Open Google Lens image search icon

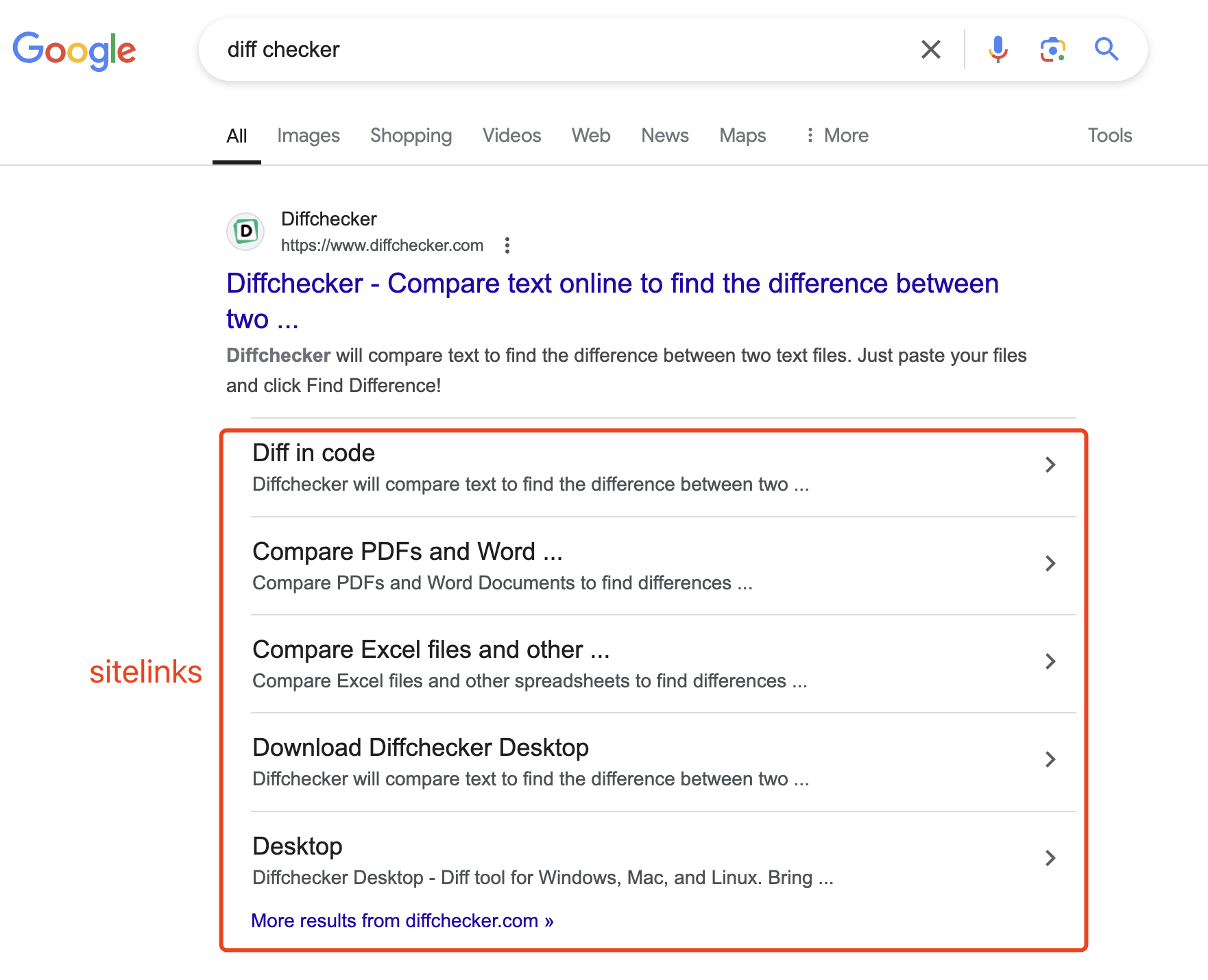tap(1052, 49)
